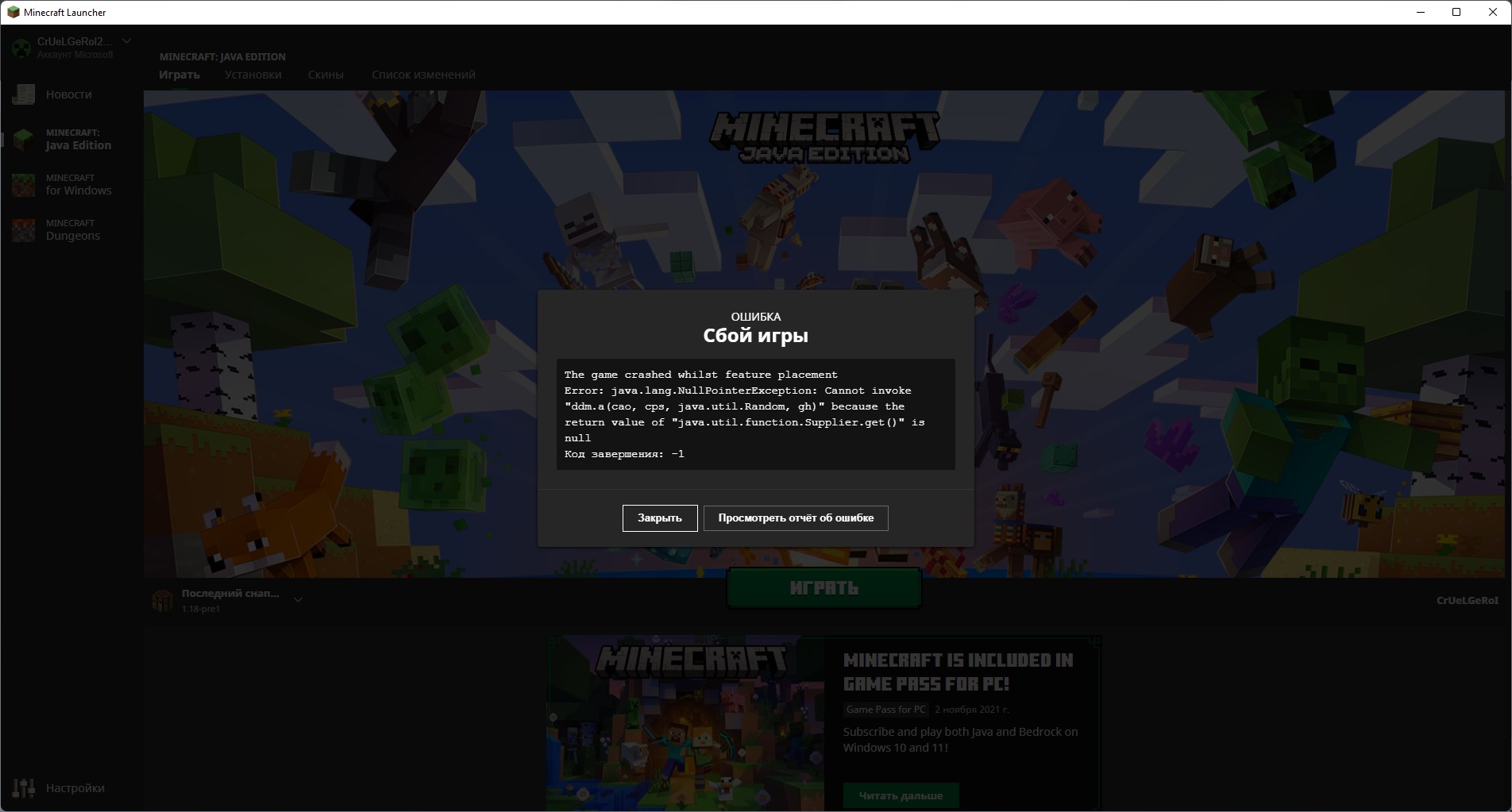The height and width of the screenshot is (812, 1512).
Task: Click the account name CrUeLGeRoI2...
Action: click(75, 41)
